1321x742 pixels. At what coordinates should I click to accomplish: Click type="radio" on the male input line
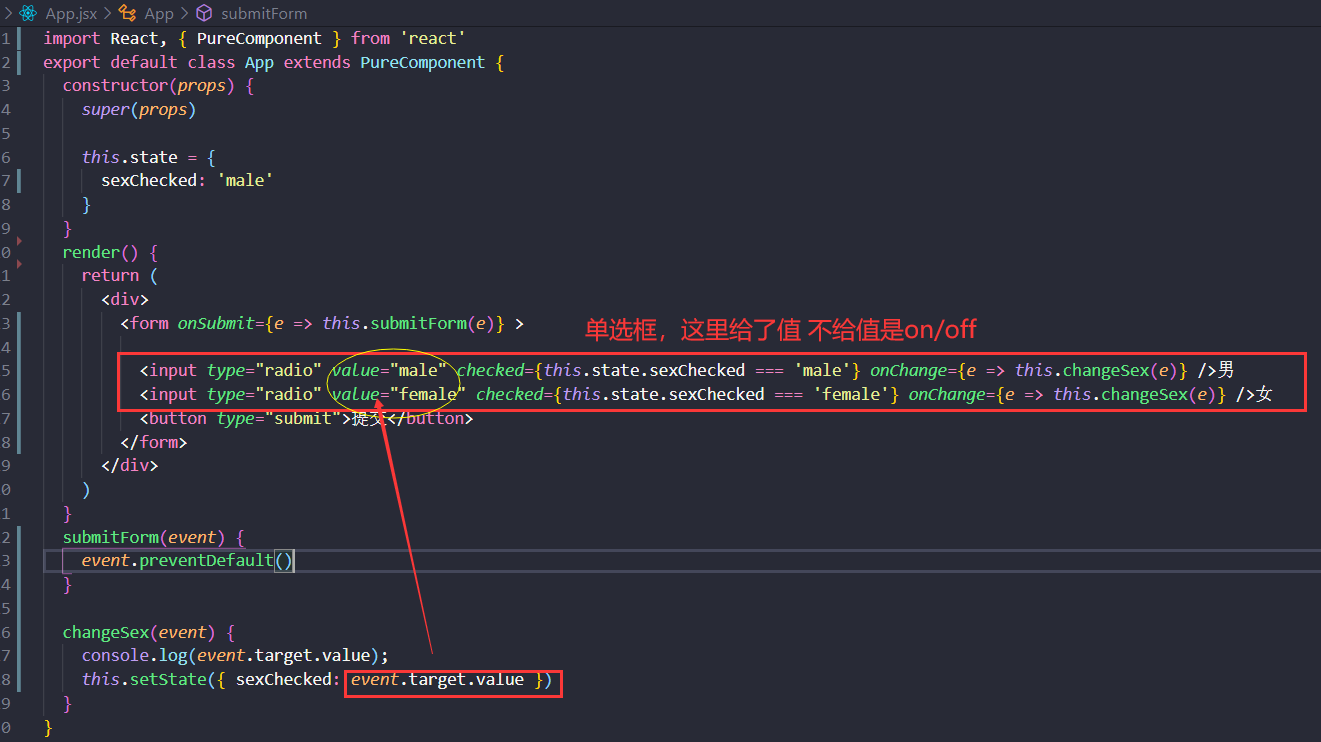[264, 370]
